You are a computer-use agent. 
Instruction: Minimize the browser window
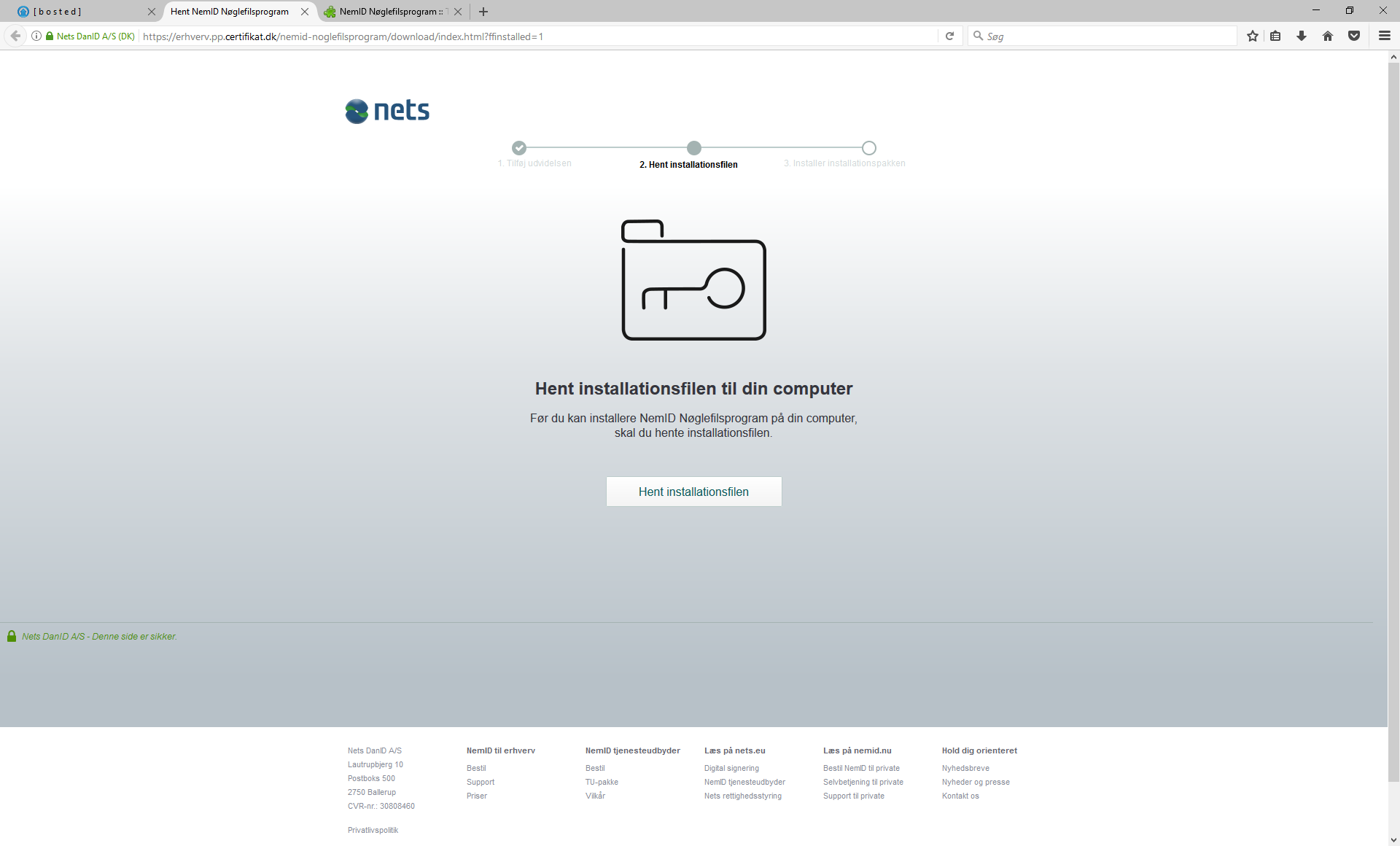[x=1316, y=10]
